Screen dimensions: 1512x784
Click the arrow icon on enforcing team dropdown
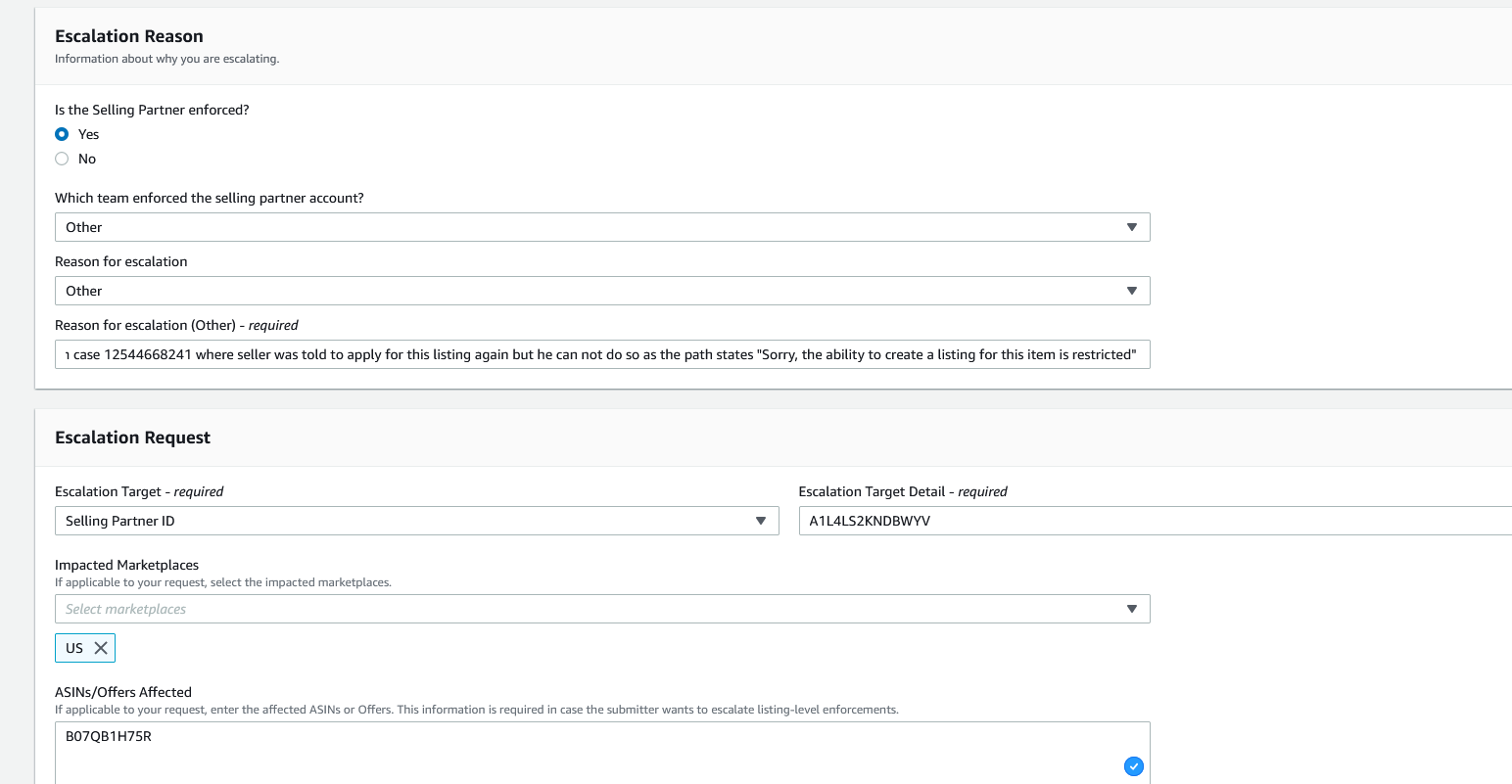click(1132, 227)
